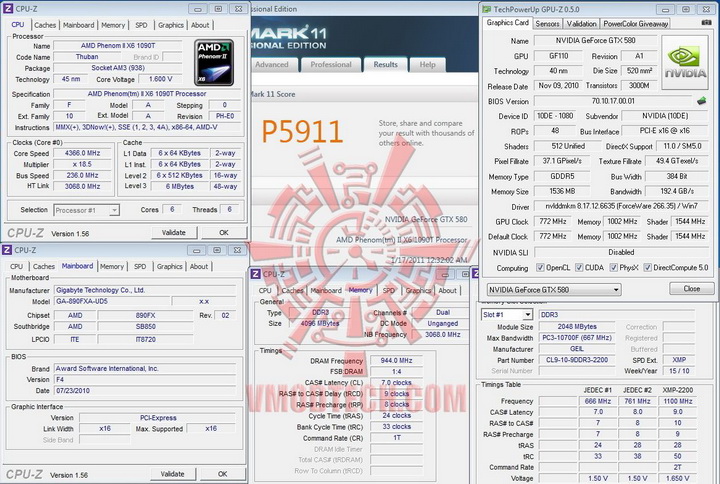The height and width of the screenshot is (484, 720).
Task: Open the Results tab in 3DMark 11
Action: 385,65
